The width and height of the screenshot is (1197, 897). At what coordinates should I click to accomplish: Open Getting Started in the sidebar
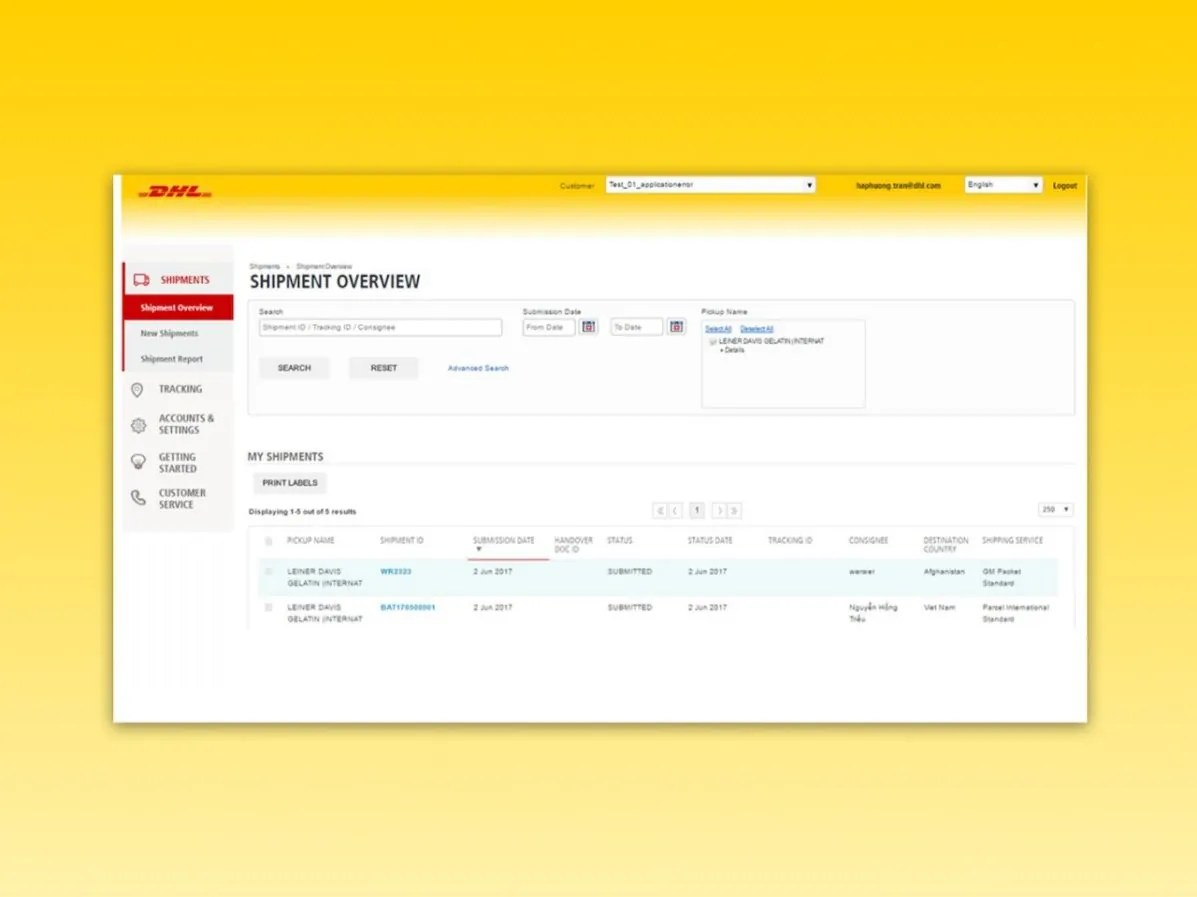pyautogui.click(x=177, y=463)
